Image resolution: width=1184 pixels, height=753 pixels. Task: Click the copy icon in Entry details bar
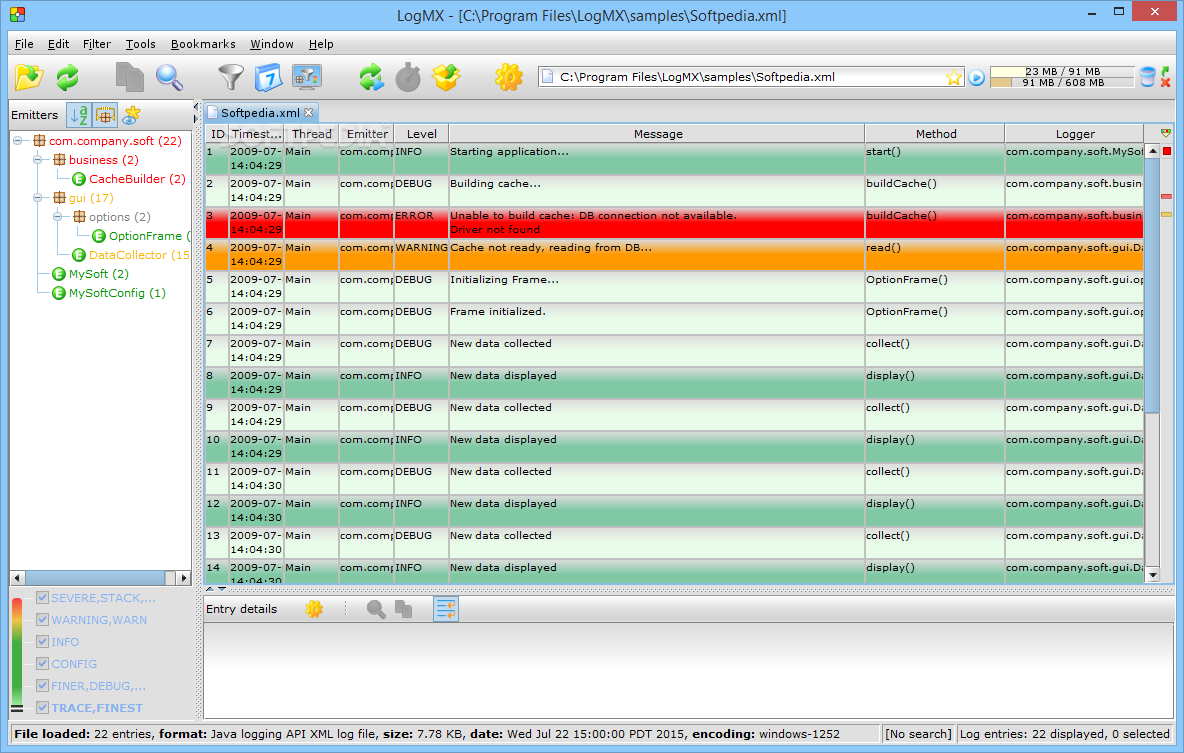point(404,609)
